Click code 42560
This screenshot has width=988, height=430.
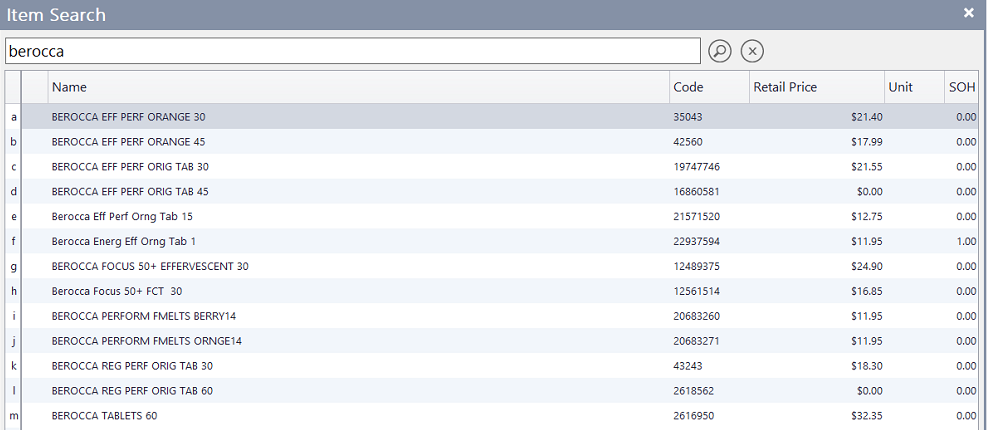(687, 142)
